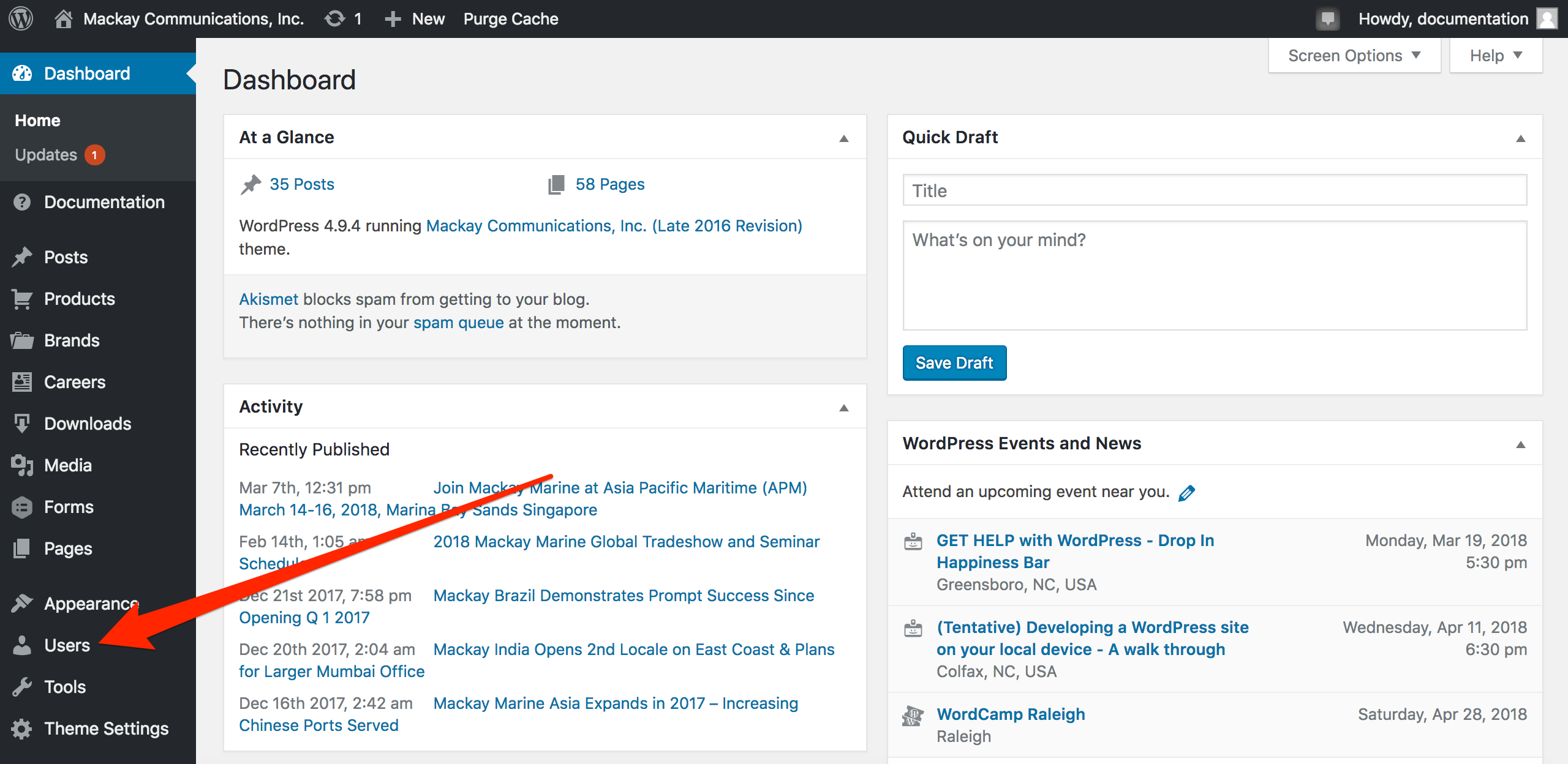
Task: Click the Careers newspaper icon
Action: pyautogui.click(x=22, y=382)
